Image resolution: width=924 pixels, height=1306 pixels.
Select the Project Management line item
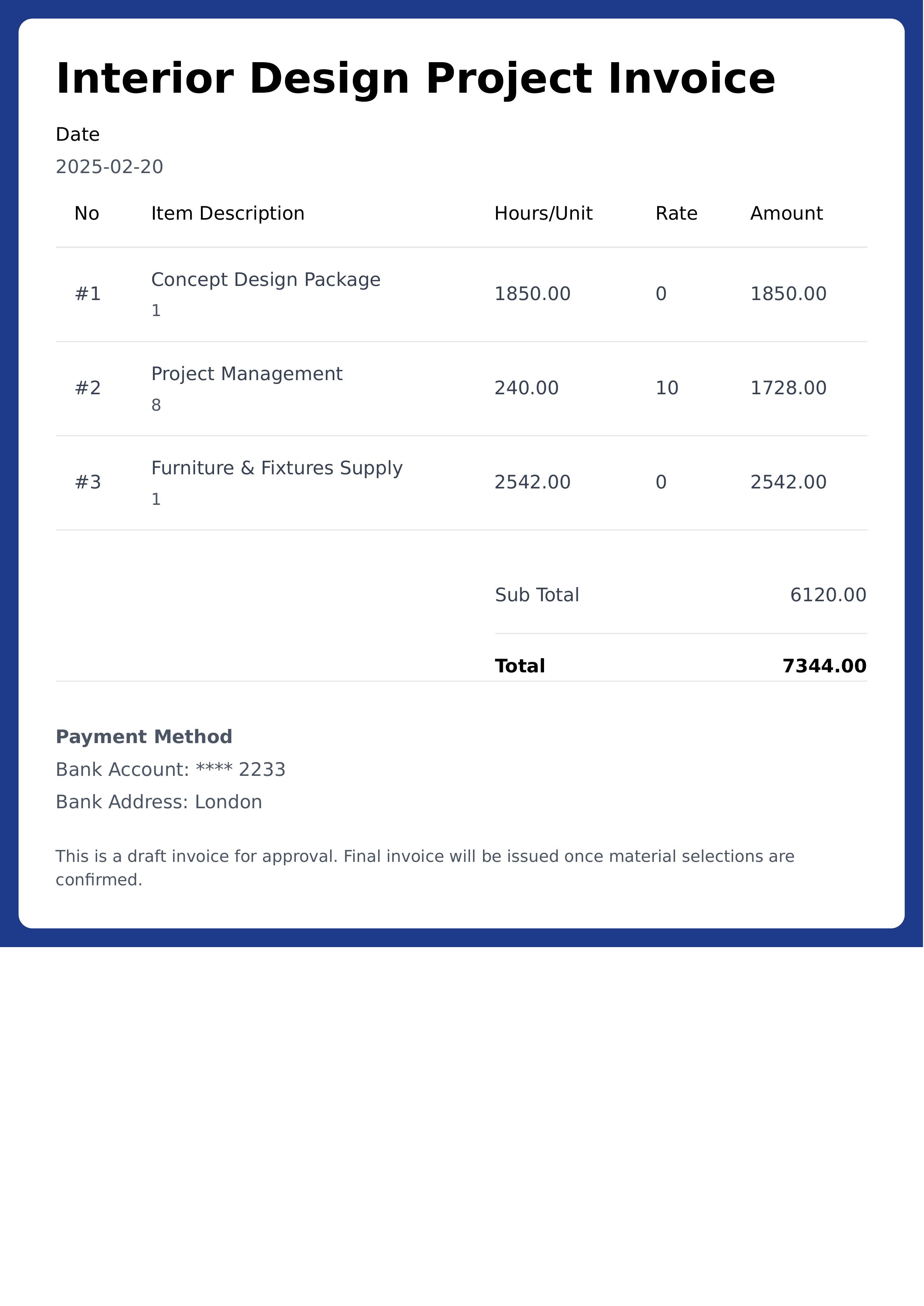[246, 374]
